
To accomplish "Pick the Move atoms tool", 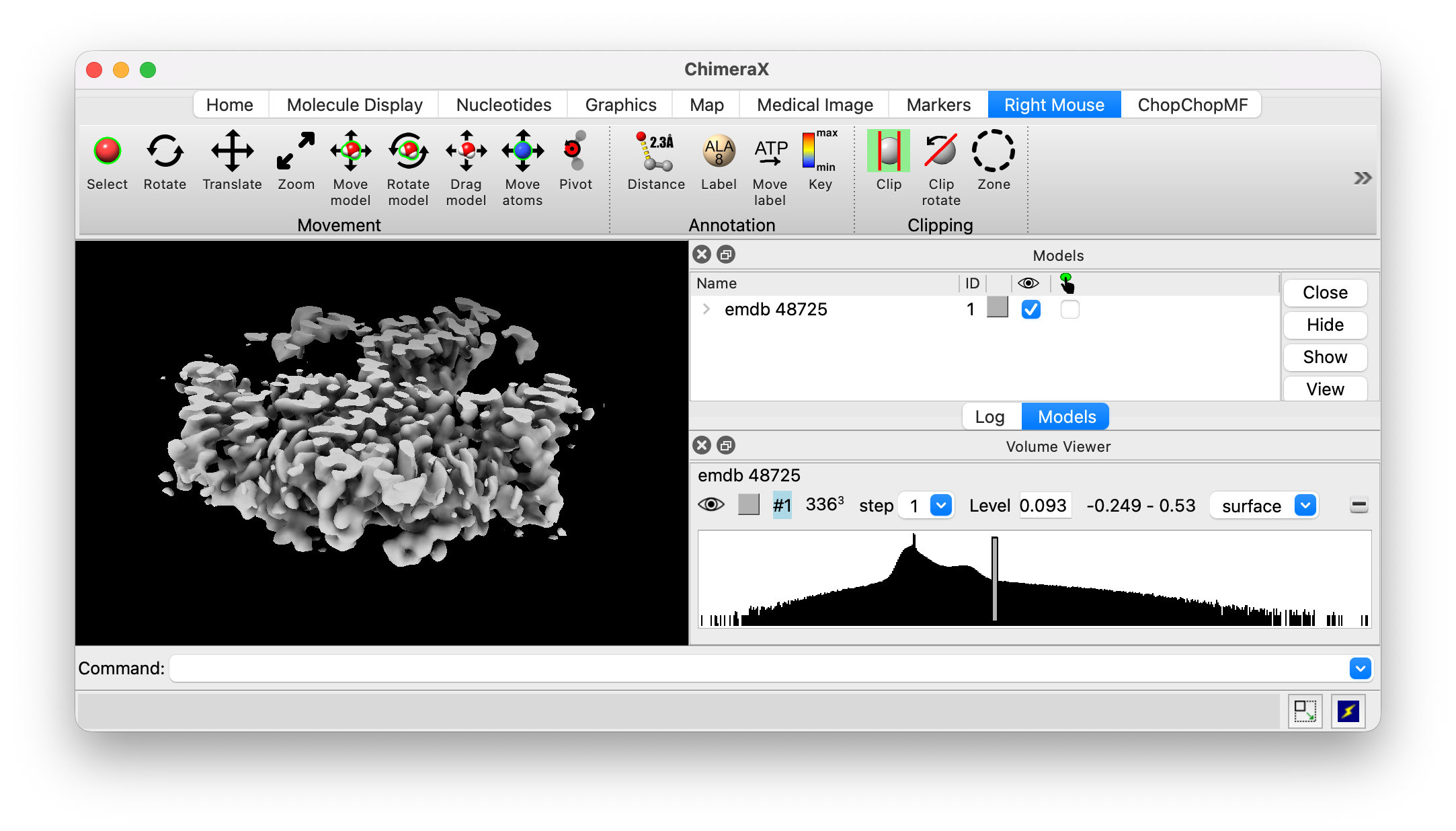I will tap(522, 151).
